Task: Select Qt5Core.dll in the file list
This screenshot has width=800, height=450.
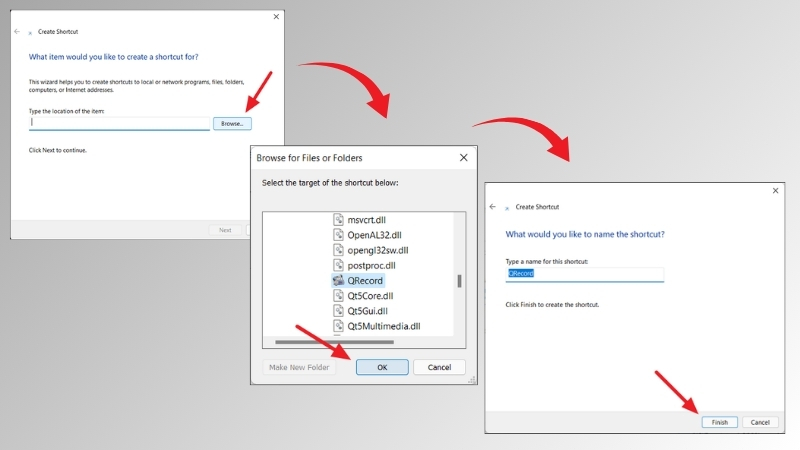Action: pyautogui.click(x=370, y=296)
